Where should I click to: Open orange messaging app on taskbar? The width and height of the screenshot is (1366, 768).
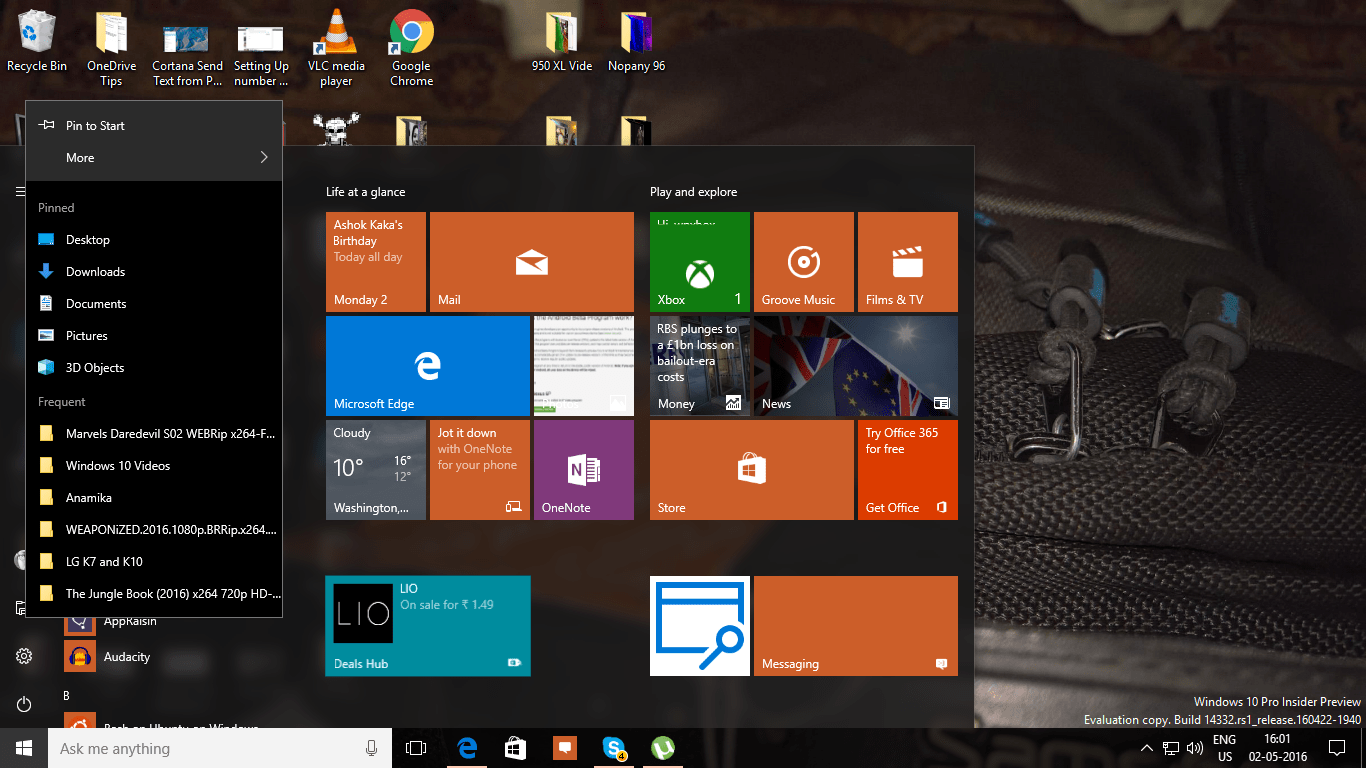tap(564, 748)
